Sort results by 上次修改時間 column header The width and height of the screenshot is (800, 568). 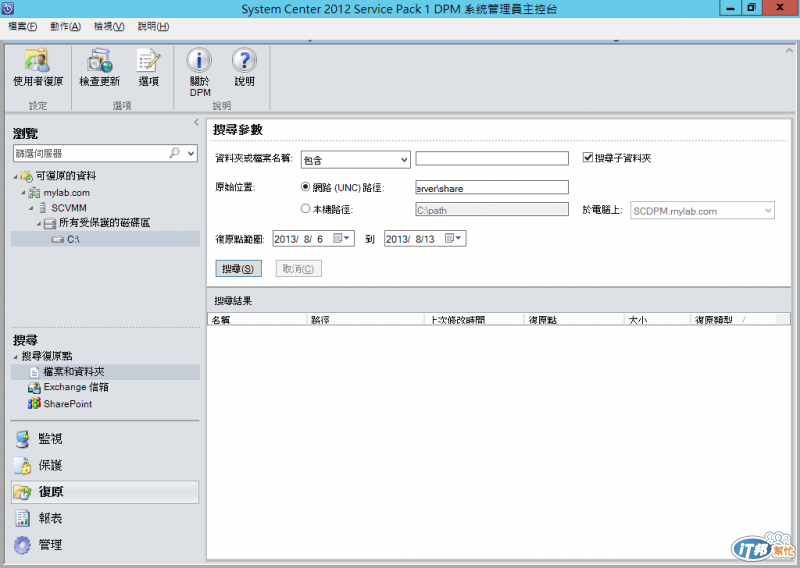(x=474, y=319)
